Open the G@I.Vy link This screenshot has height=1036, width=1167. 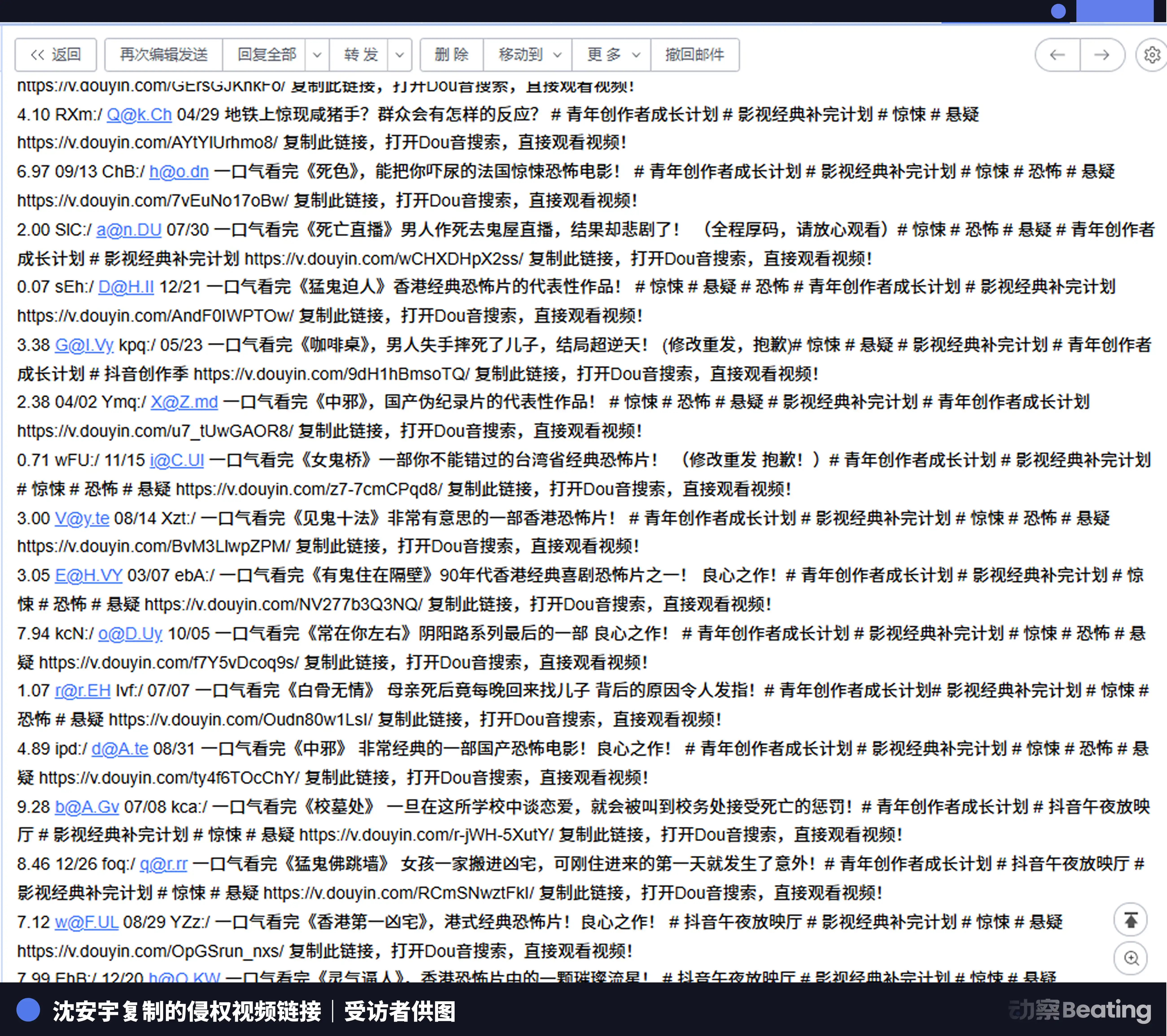tap(85, 345)
